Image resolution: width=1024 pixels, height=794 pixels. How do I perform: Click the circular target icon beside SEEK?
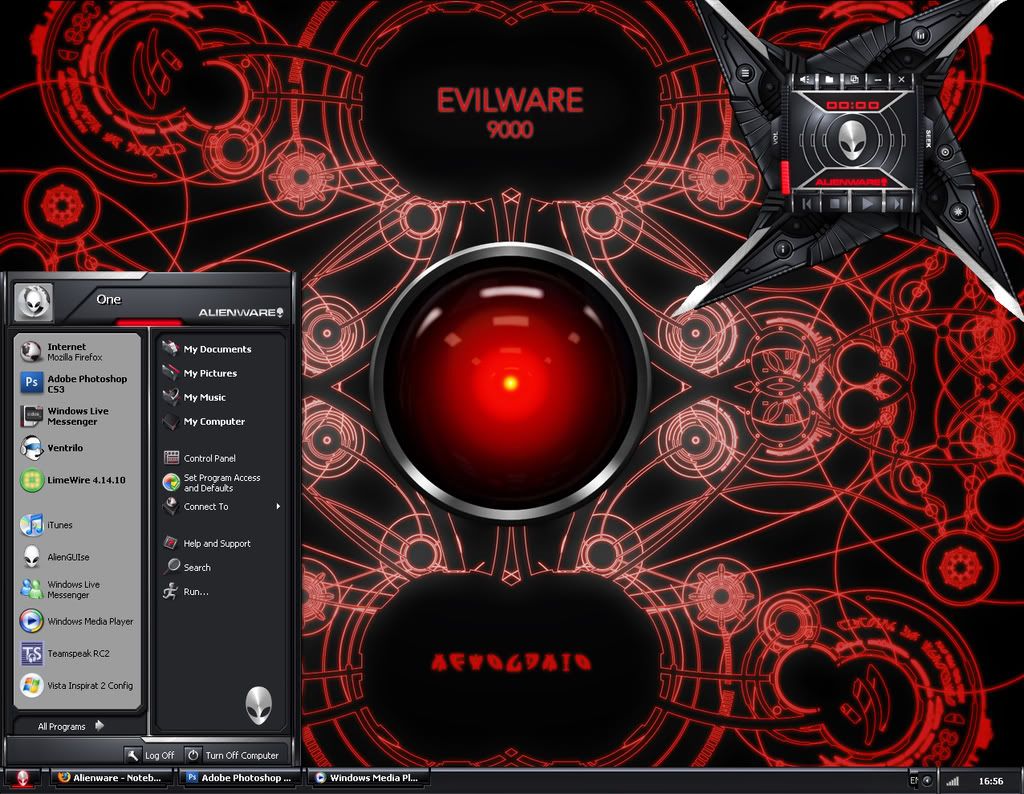pos(945,152)
